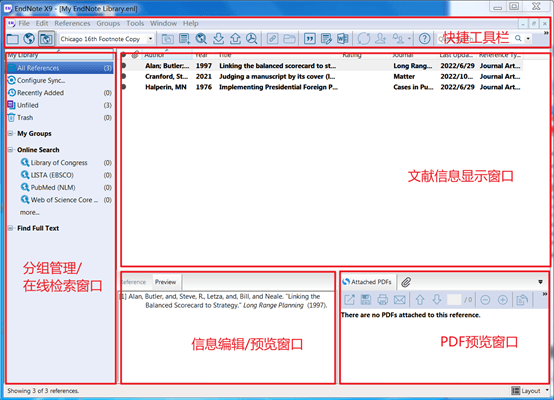
Task: Create a New Reference from the toolbar
Action: [x=184, y=39]
